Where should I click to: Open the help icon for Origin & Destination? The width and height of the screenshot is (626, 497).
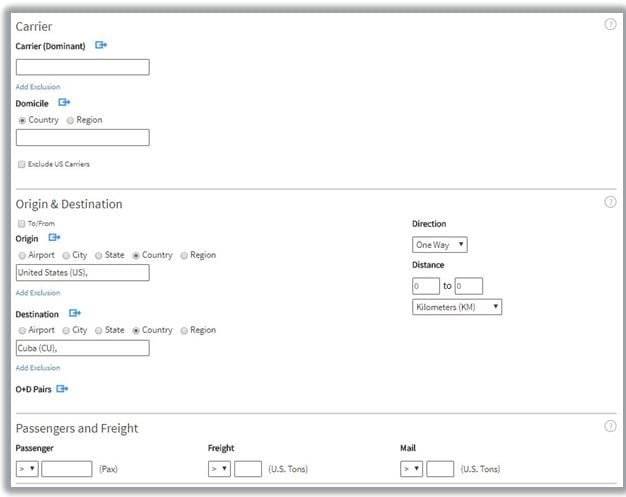[x=610, y=202]
